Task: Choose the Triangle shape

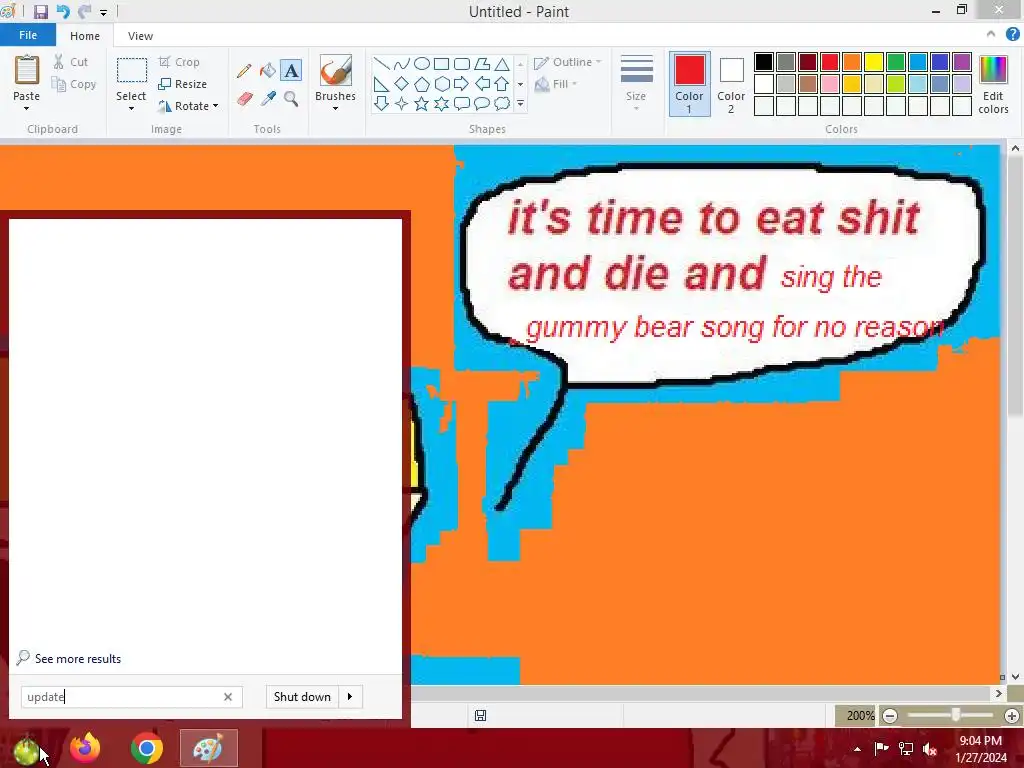Action: (x=502, y=63)
